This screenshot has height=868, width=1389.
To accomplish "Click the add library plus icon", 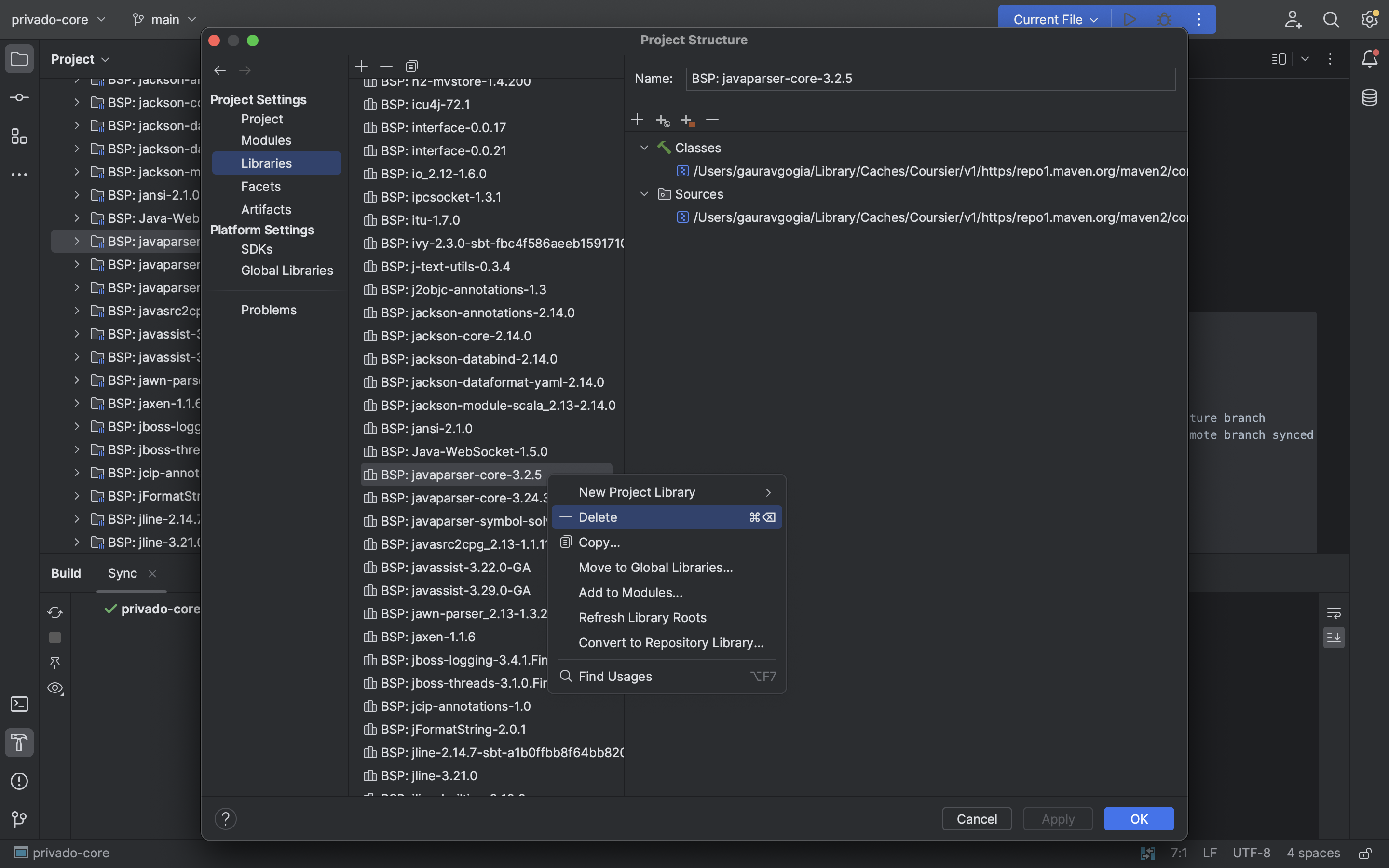I will [x=361, y=66].
